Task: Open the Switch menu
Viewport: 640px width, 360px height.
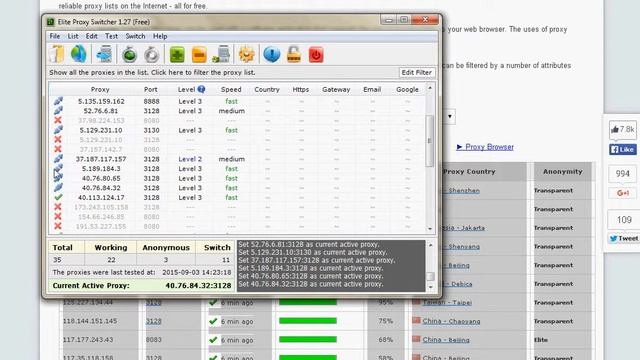Action: pos(135,36)
